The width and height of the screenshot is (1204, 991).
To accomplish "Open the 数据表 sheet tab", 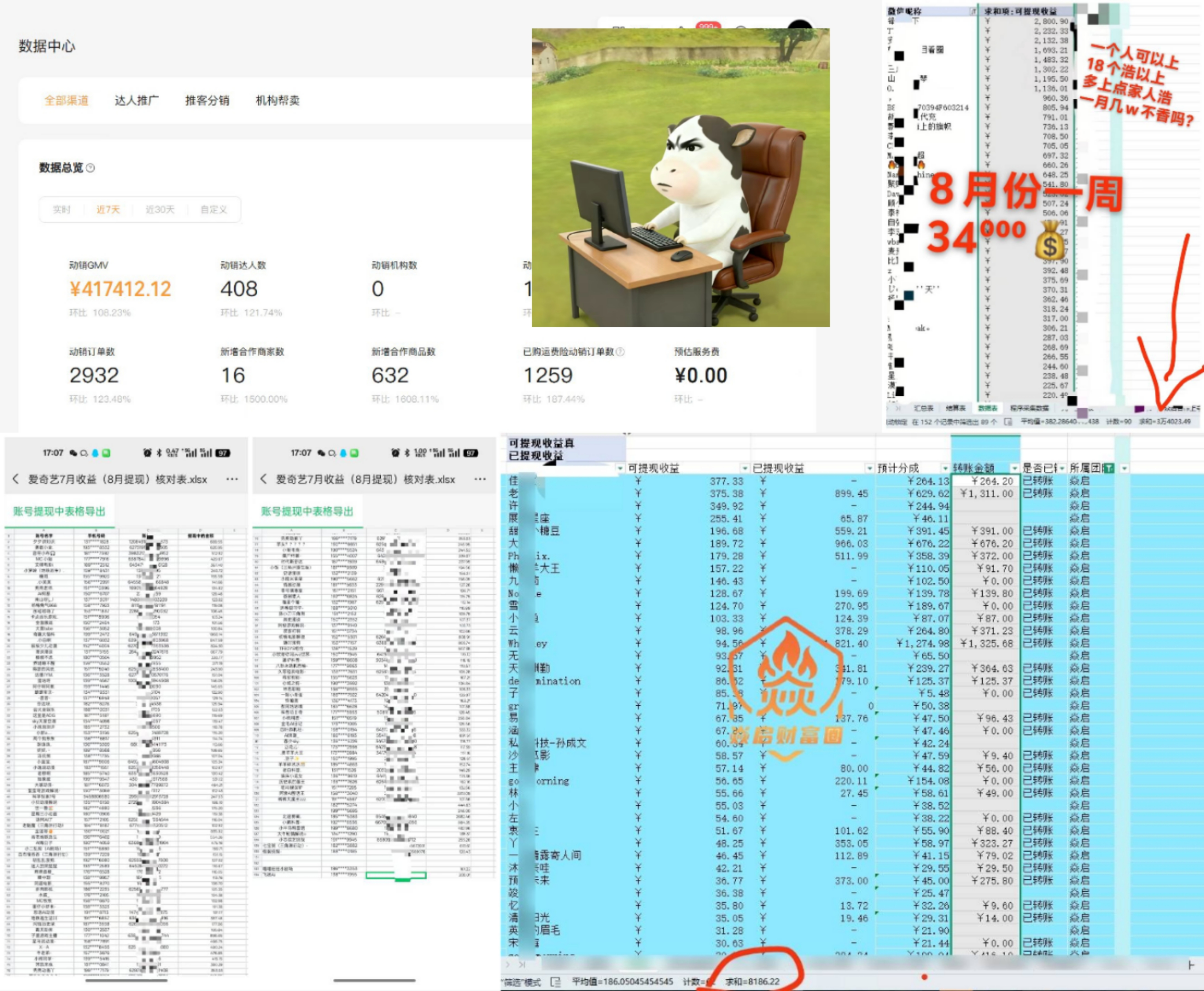I will [988, 408].
